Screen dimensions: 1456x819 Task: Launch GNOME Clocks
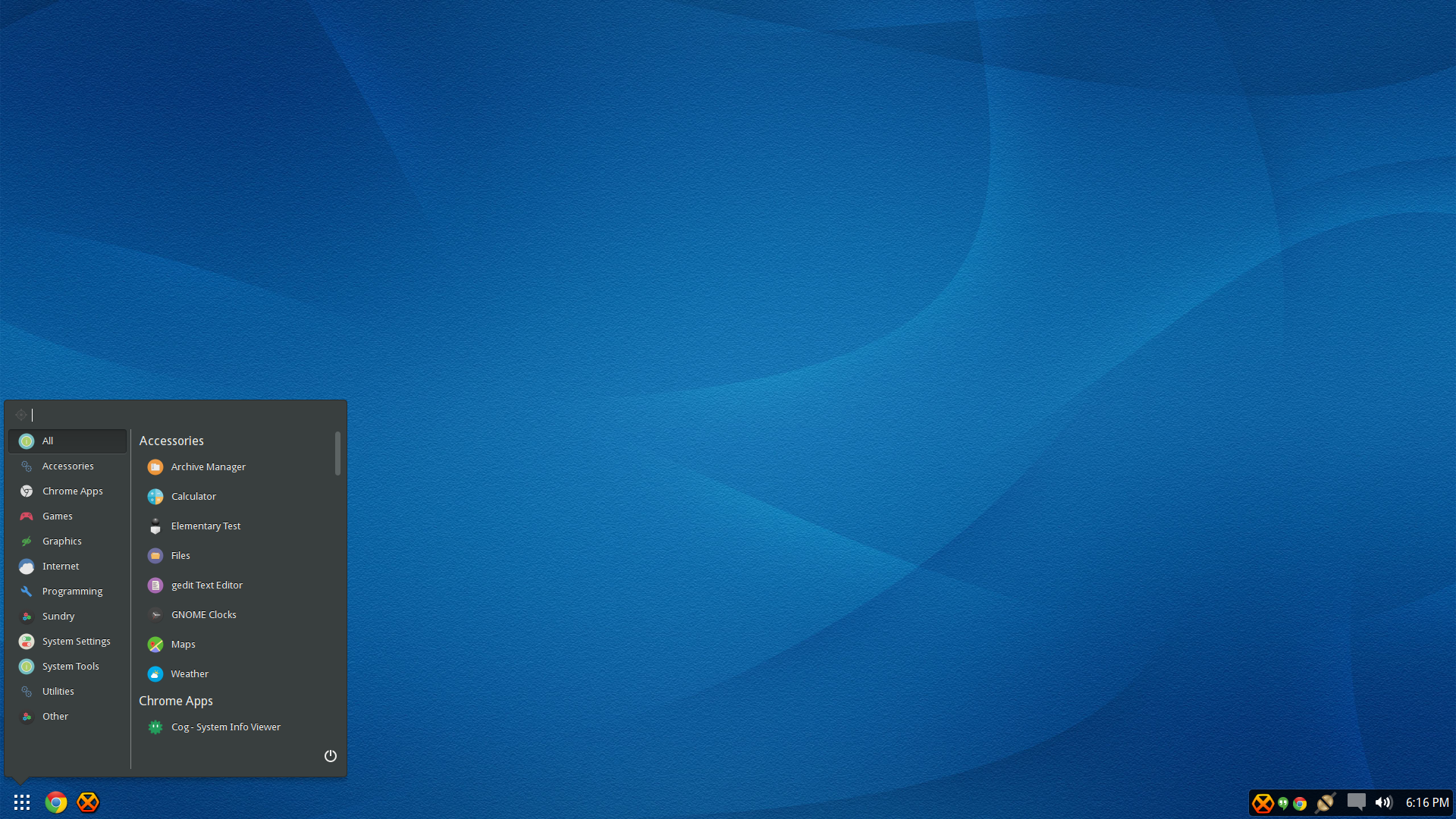point(235,614)
